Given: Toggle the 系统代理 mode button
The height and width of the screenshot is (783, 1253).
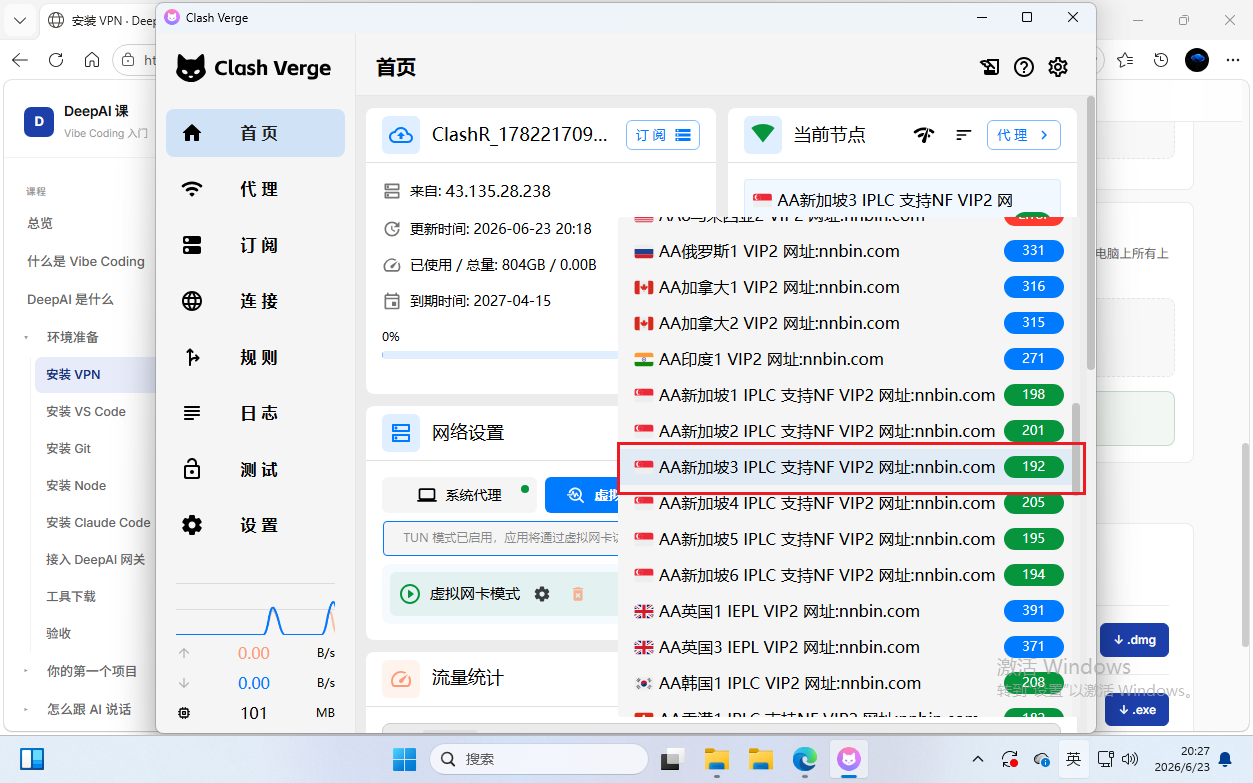Looking at the screenshot, I should tap(460, 495).
